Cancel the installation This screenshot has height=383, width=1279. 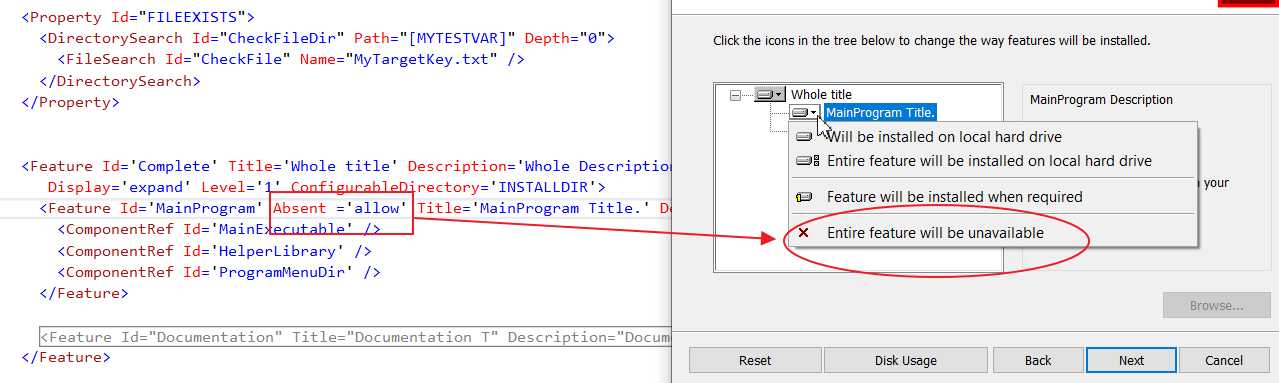[x=1224, y=360]
